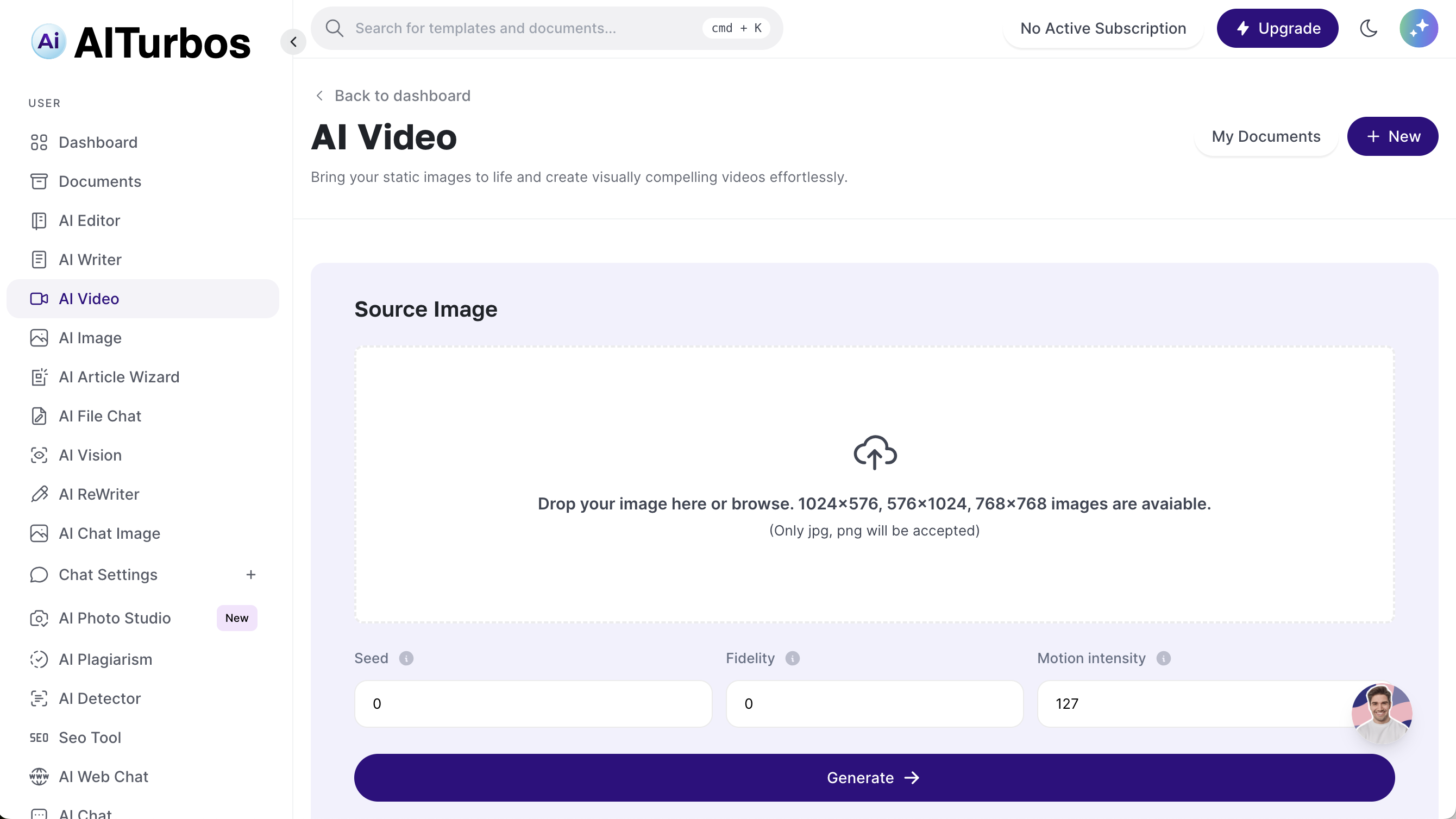Click Motion intensity info icon
Image resolution: width=1456 pixels, height=819 pixels.
1163,658
